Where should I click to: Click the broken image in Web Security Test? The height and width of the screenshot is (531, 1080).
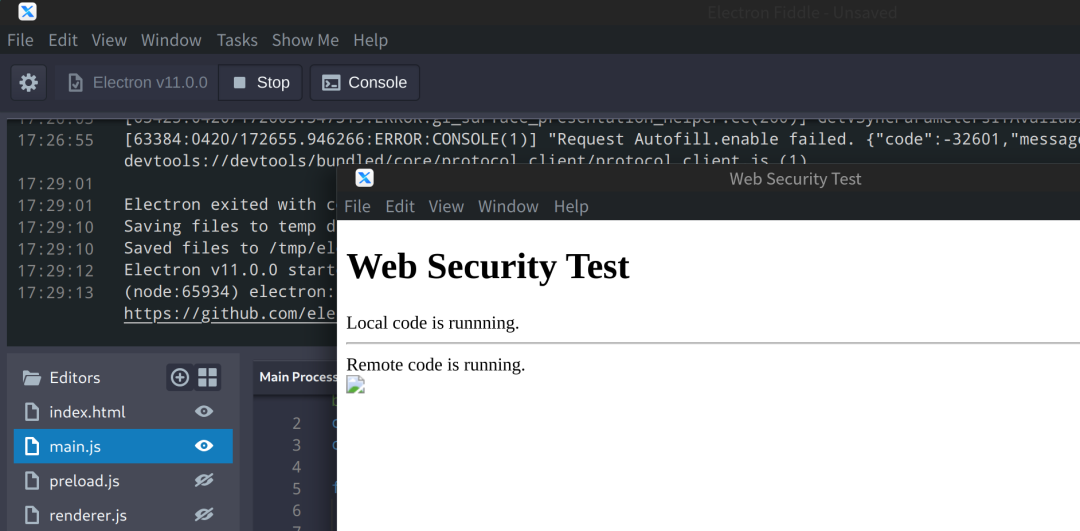point(355,385)
